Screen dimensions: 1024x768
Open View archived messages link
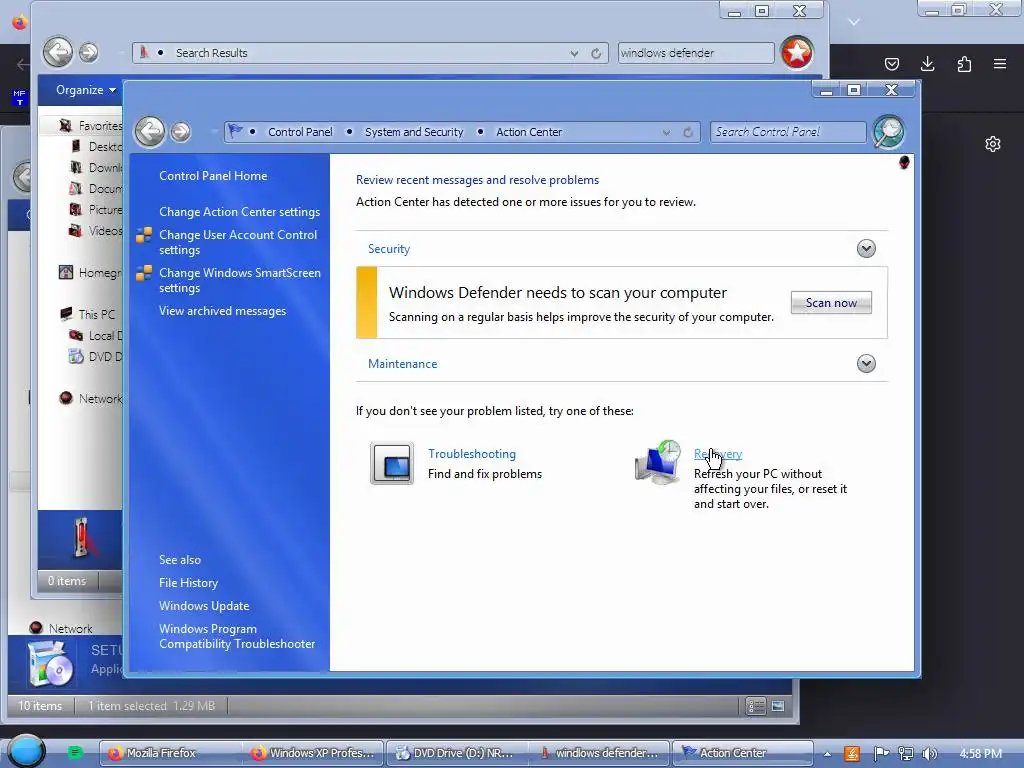(222, 311)
